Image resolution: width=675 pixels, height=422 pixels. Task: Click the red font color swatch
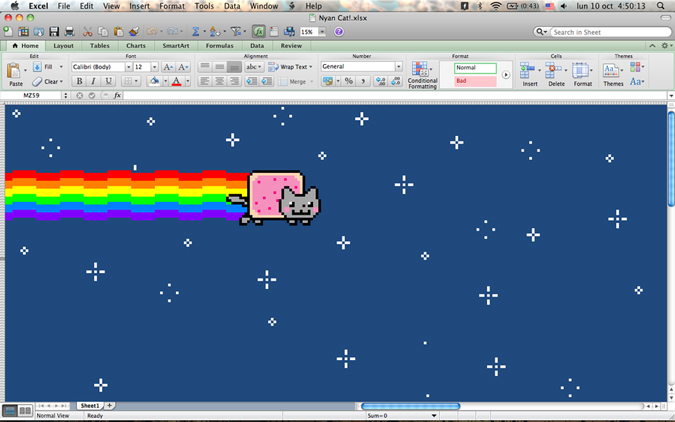coord(176,81)
